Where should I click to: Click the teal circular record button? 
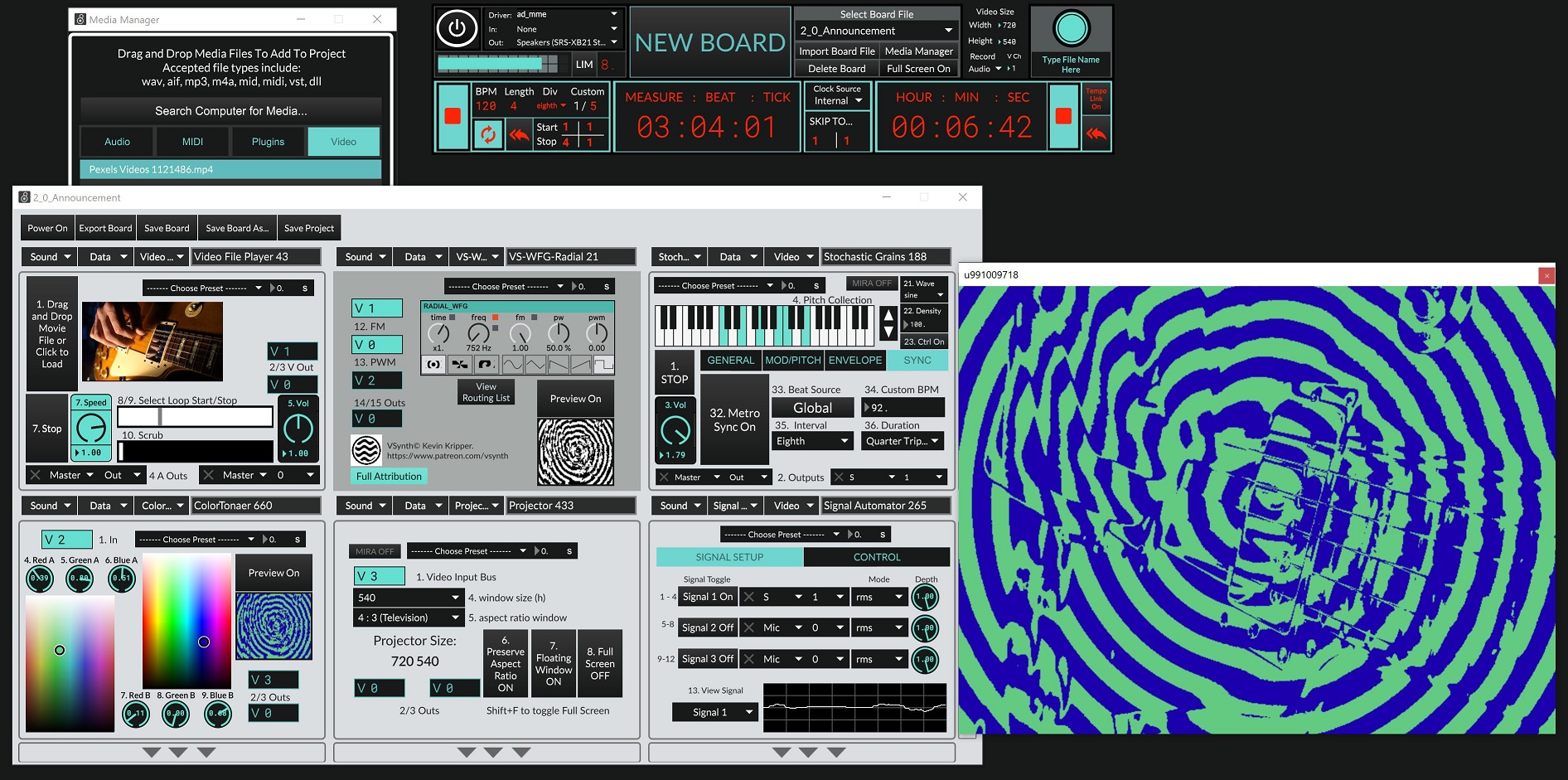(x=1071, y=29)
